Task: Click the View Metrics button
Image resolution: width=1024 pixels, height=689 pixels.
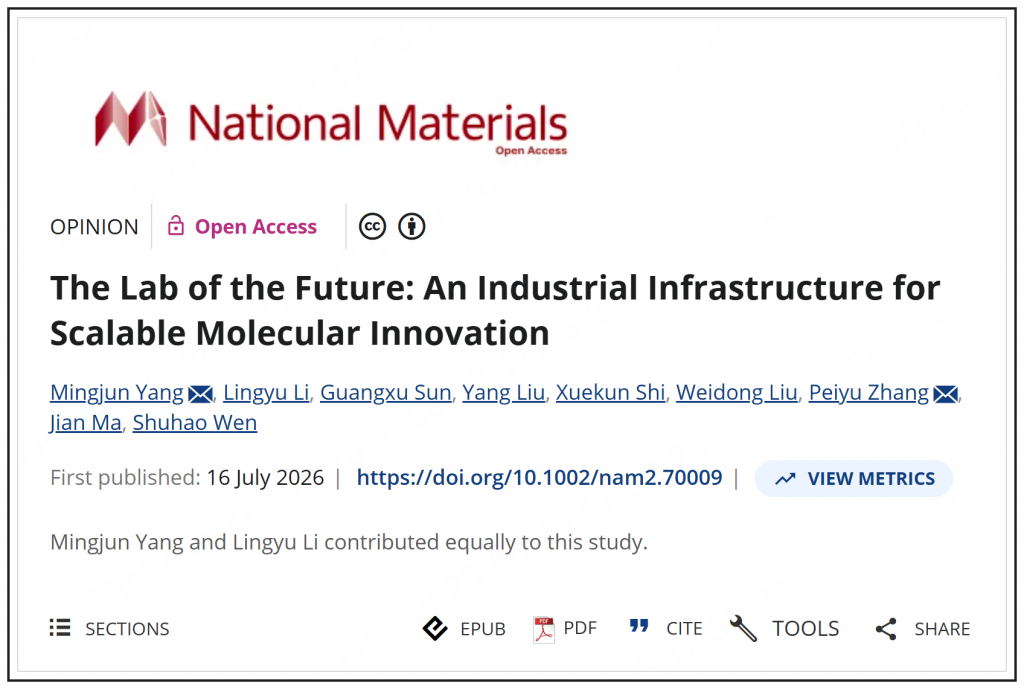Action: click(x=854, y=479)
